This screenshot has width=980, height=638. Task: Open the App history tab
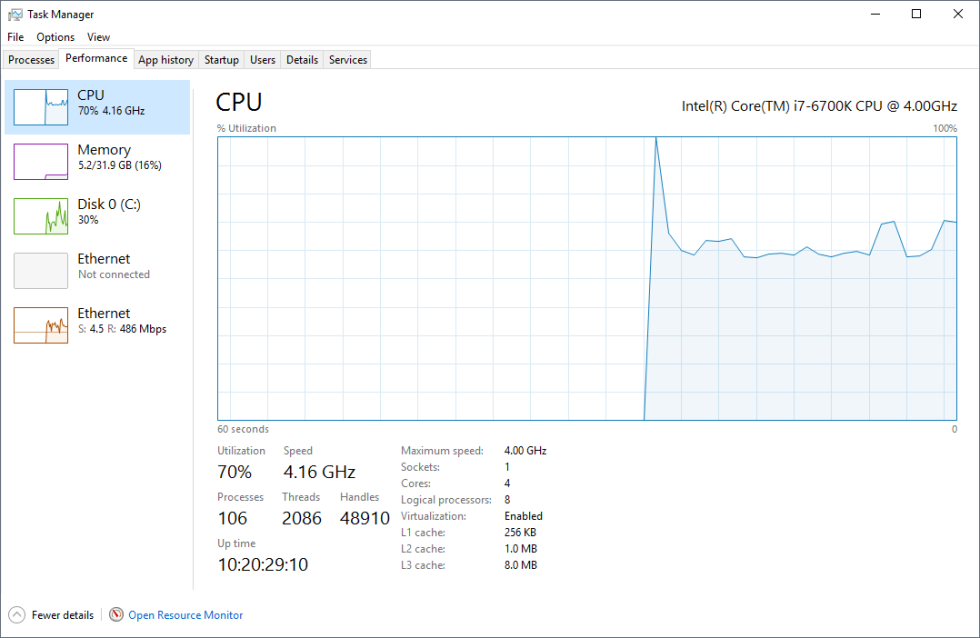click(165, 59)
